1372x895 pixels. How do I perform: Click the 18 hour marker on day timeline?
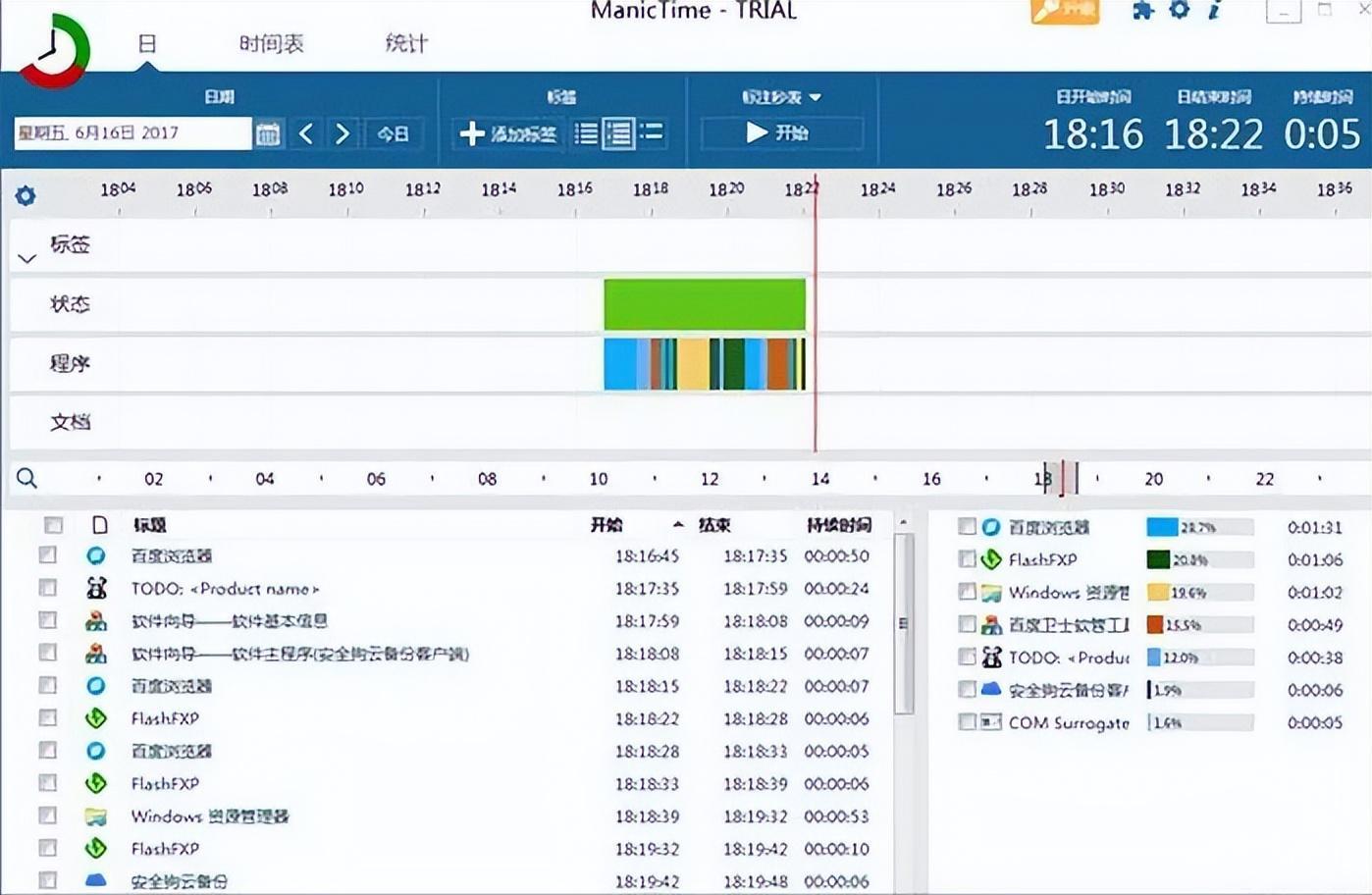1042,479
